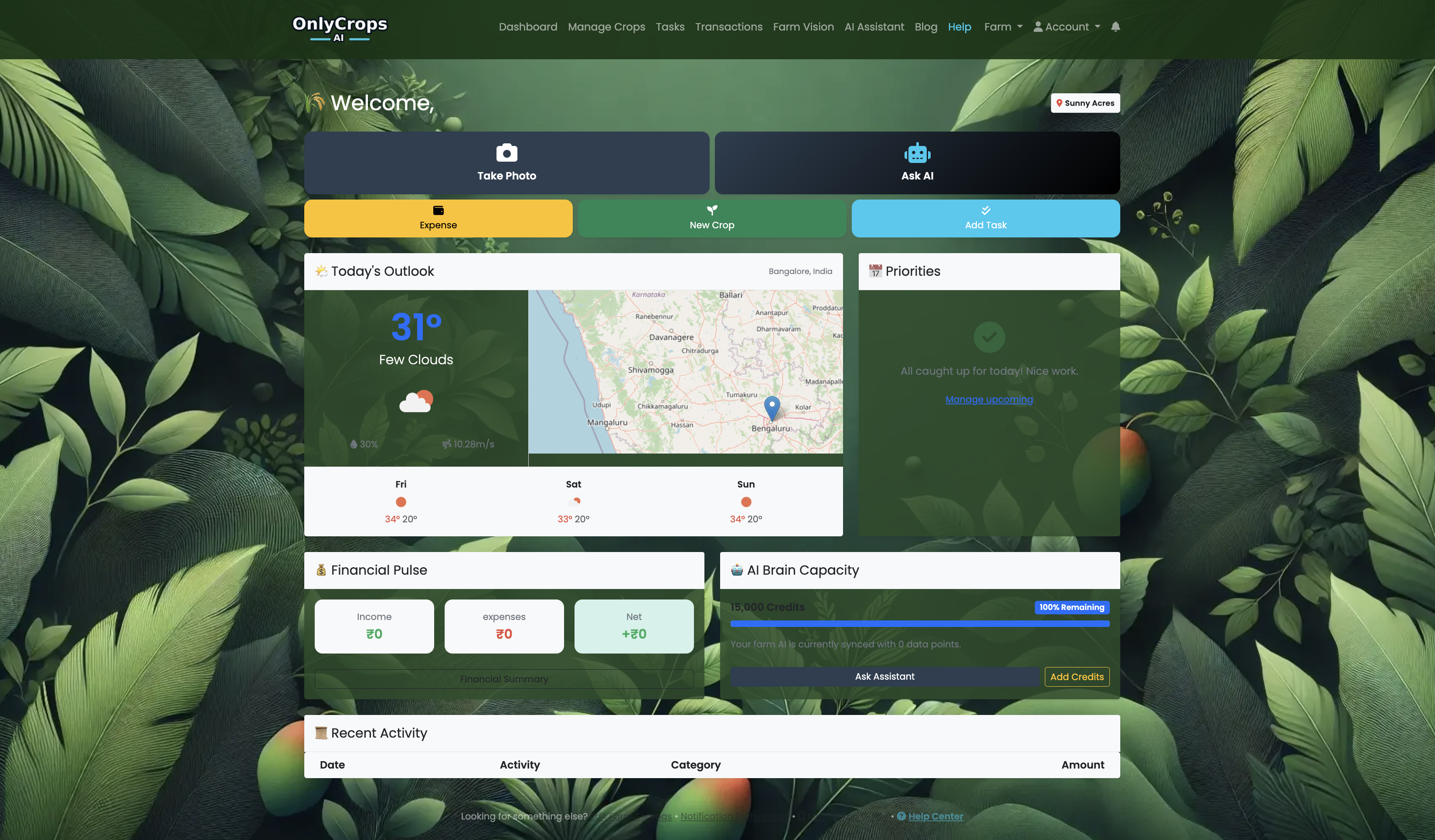The image size is (1435, 840).
Task: Expand the Farm dropdown menu
Action: pos(1002,27)
